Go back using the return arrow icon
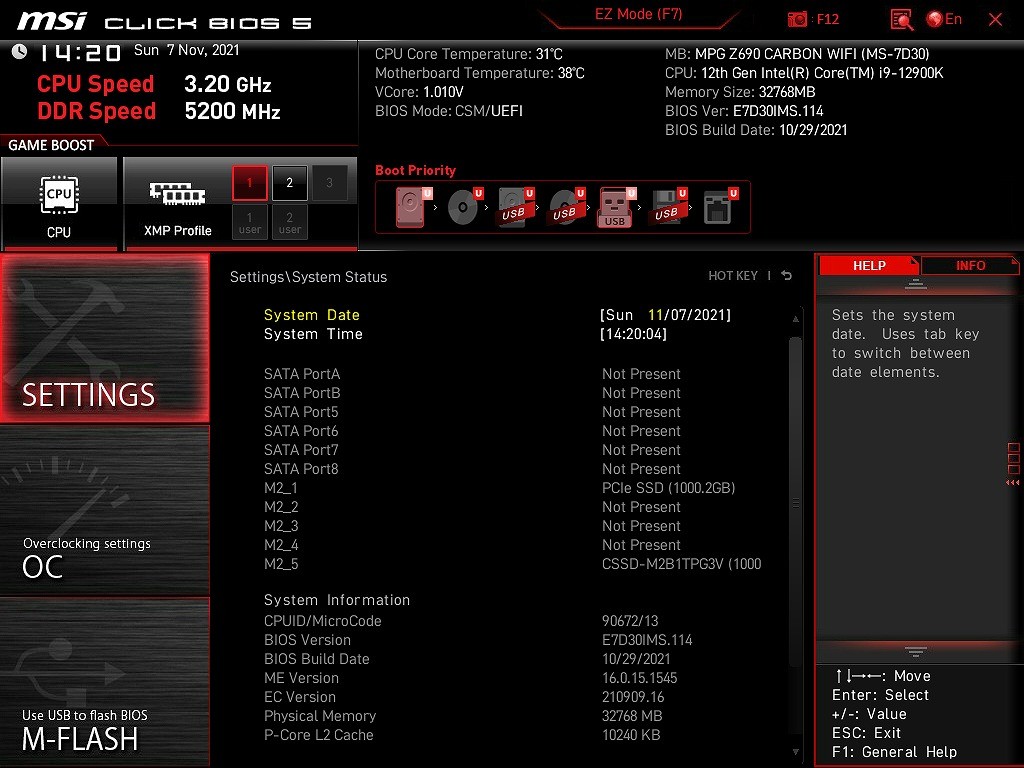This screenshot has width=1024, height=768. (786, 276)
